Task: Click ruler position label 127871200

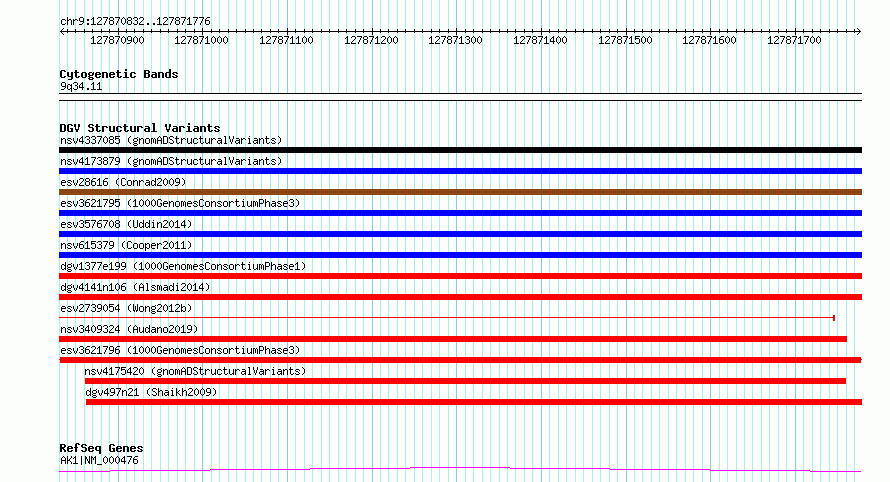Action: pos(372,40)
